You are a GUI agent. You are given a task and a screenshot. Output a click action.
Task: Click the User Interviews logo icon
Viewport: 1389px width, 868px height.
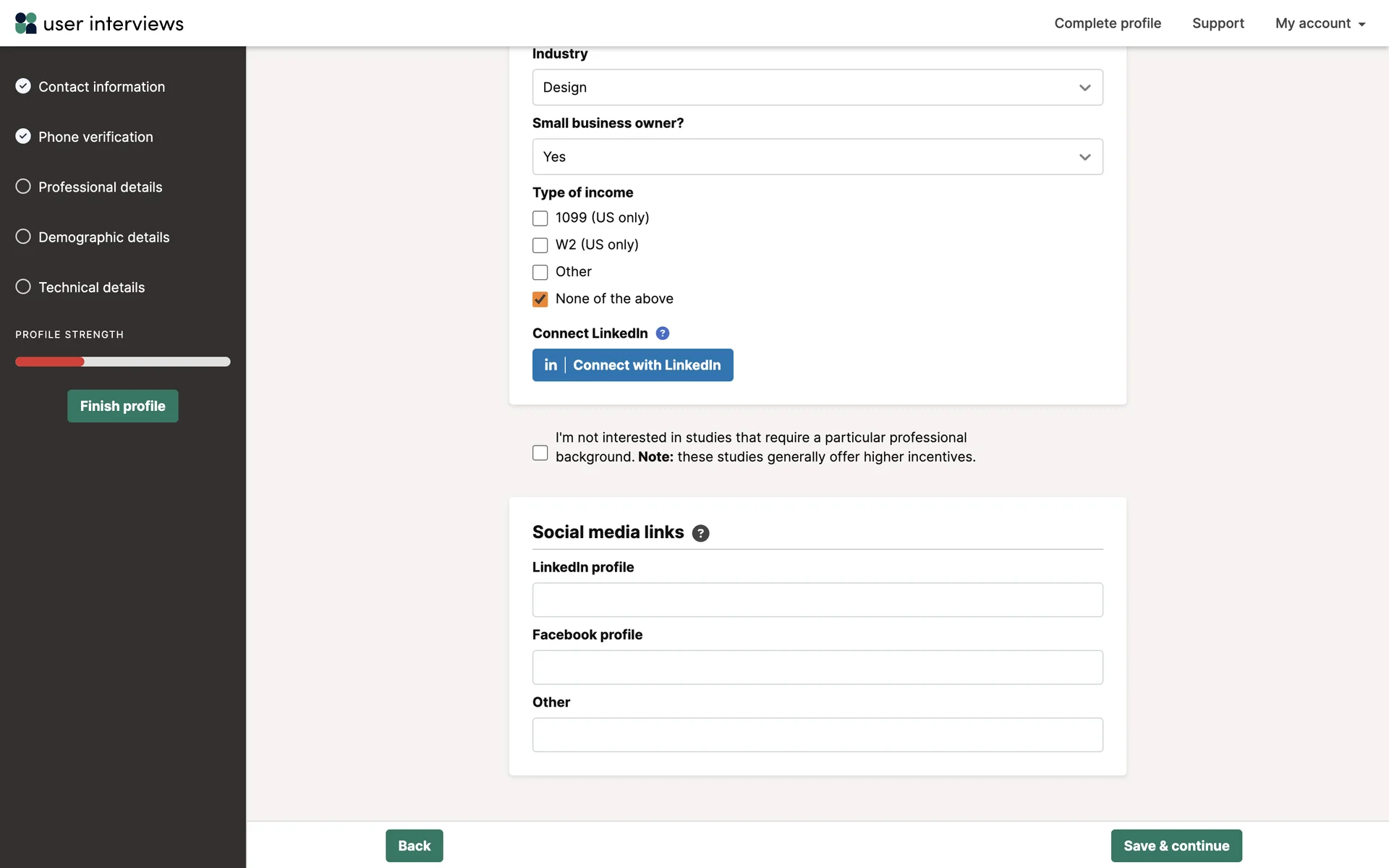tap(26, 23)
